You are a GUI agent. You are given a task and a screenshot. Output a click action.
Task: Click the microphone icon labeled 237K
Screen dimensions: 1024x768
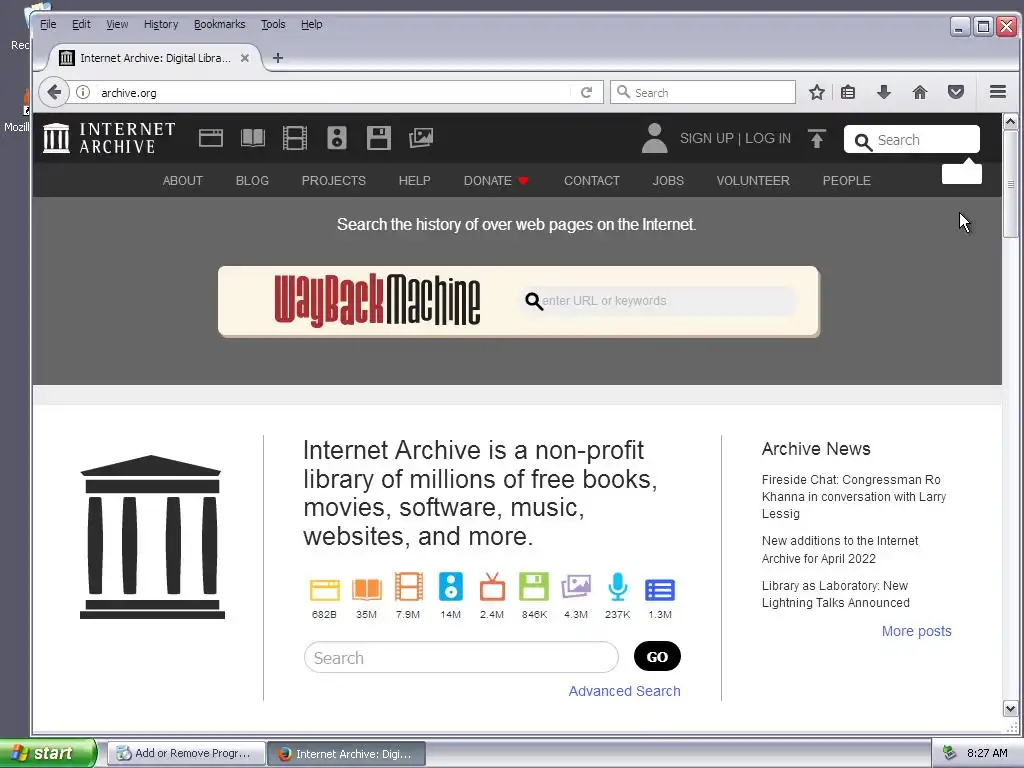tap(617, 586)
